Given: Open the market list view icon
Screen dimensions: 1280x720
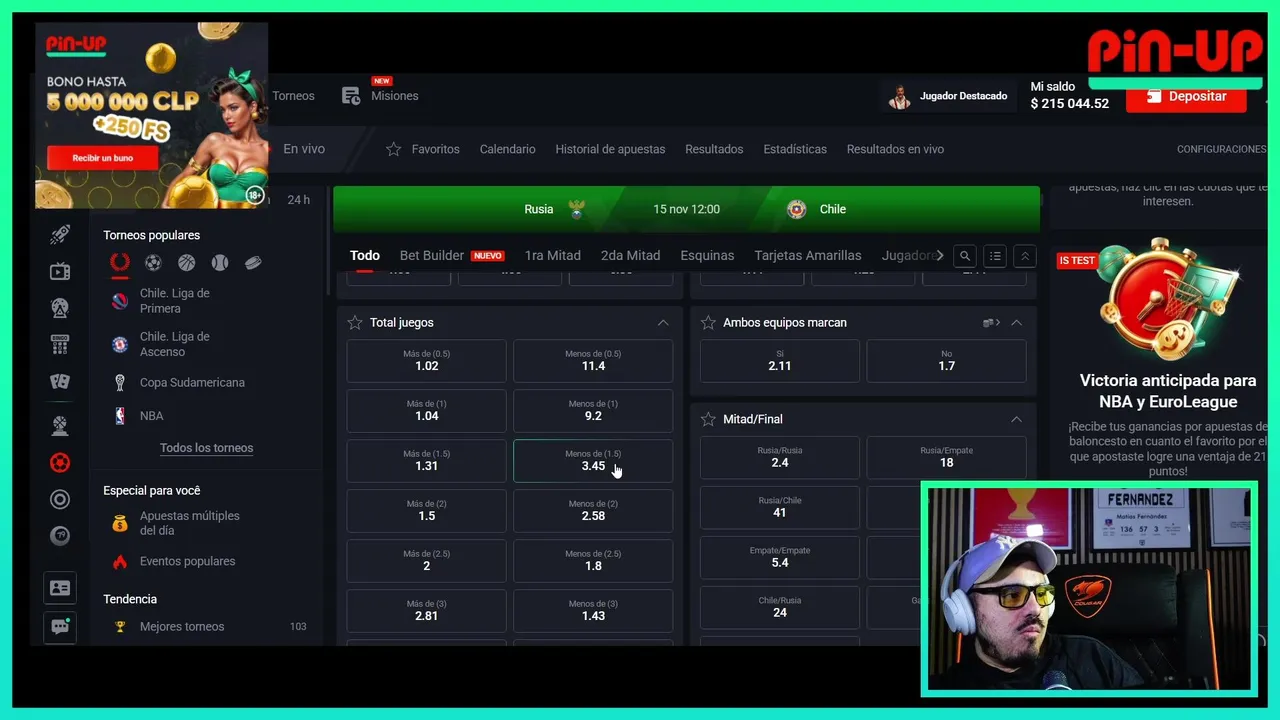Looking at the screenshot, I should pyautogui.click(x=995, y=256).
